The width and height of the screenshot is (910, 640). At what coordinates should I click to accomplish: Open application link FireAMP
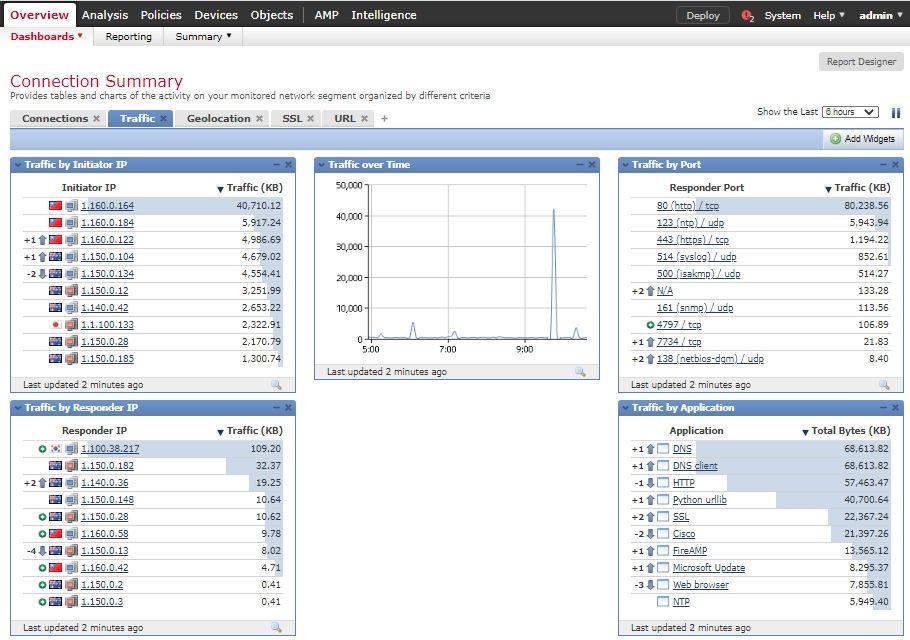pos(690,551)
